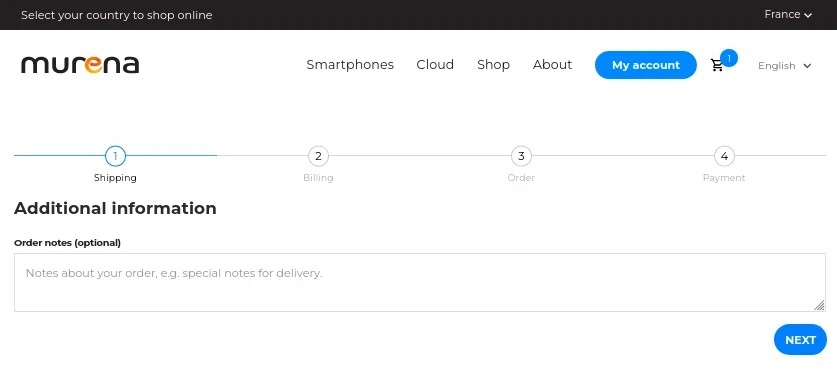Click the cart item count badge
The width and height of the screenshot is (837, 381).
coord(729,58)
